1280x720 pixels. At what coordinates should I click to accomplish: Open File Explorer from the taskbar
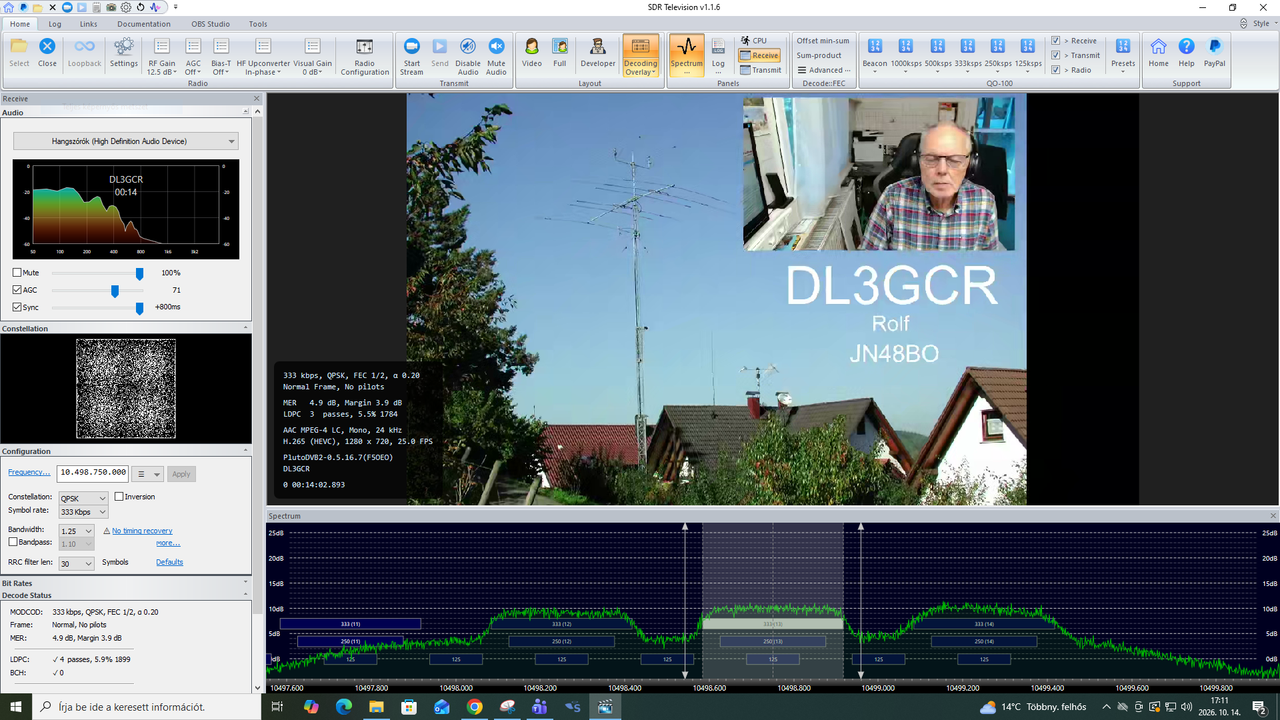coord(376,707)
